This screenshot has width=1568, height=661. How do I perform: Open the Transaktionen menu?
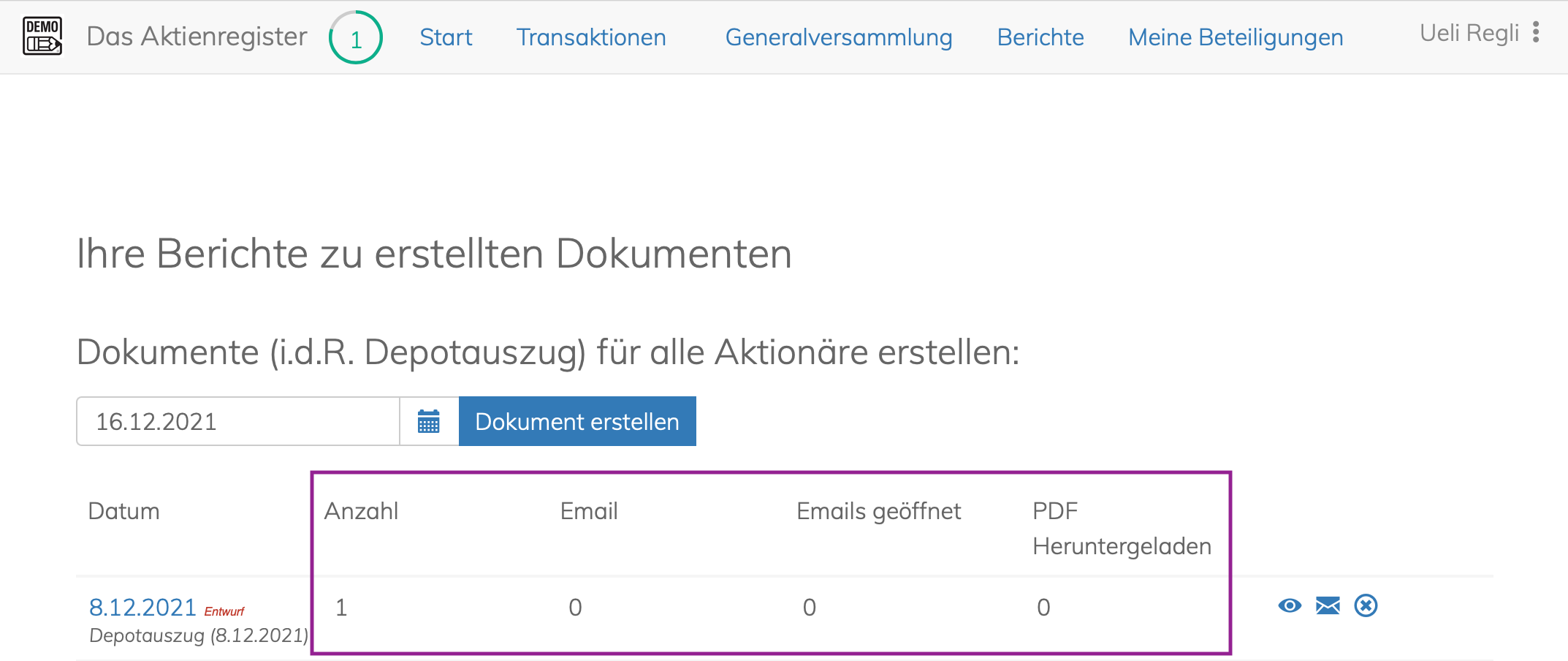[x=591, y=37]
